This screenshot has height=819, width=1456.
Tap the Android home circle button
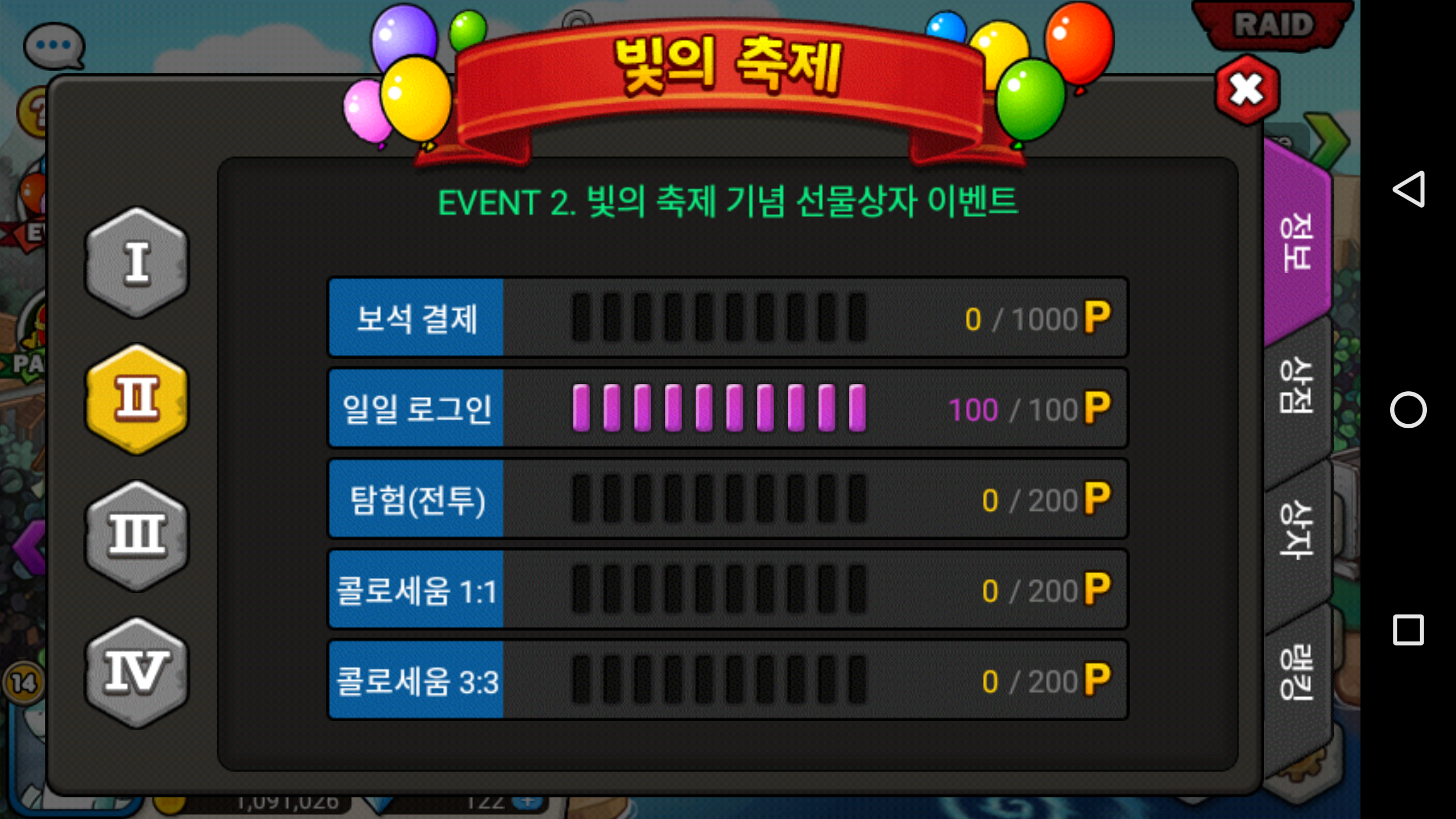(x=1408, y=409)
